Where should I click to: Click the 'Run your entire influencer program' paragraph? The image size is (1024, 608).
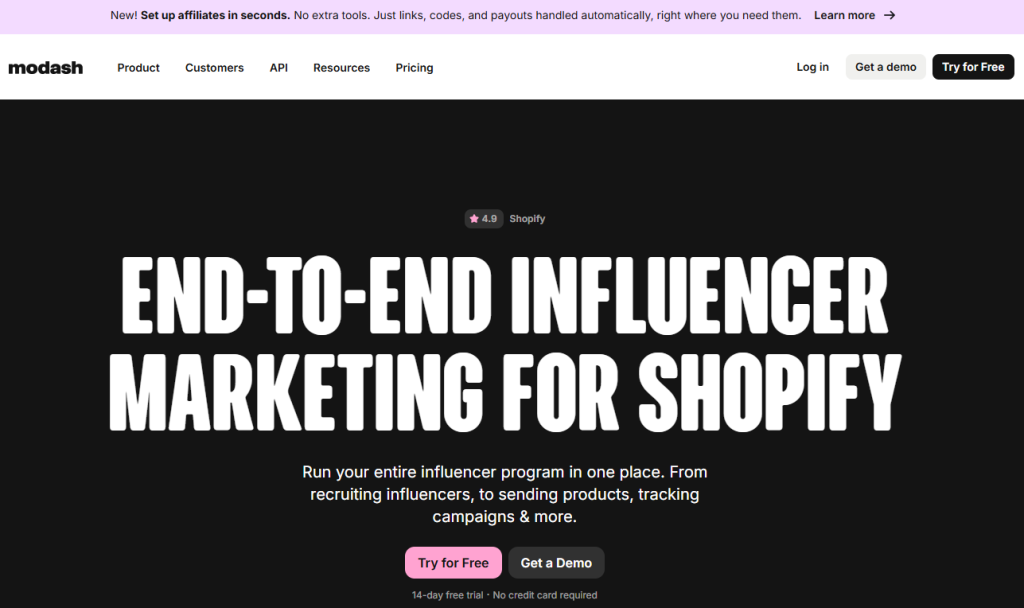(x=504, y=494)
